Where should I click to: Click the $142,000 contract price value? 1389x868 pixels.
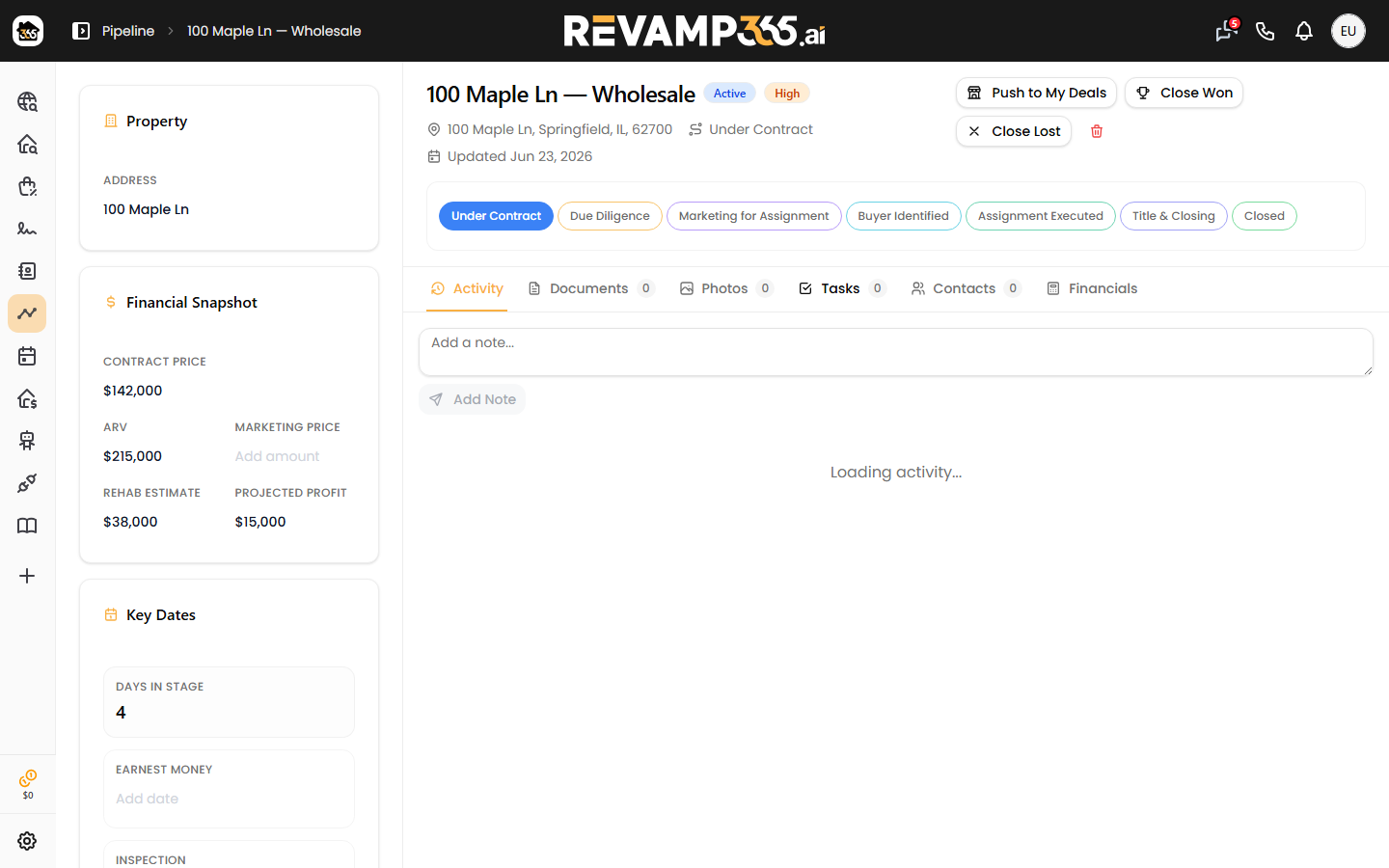point(133,391)
